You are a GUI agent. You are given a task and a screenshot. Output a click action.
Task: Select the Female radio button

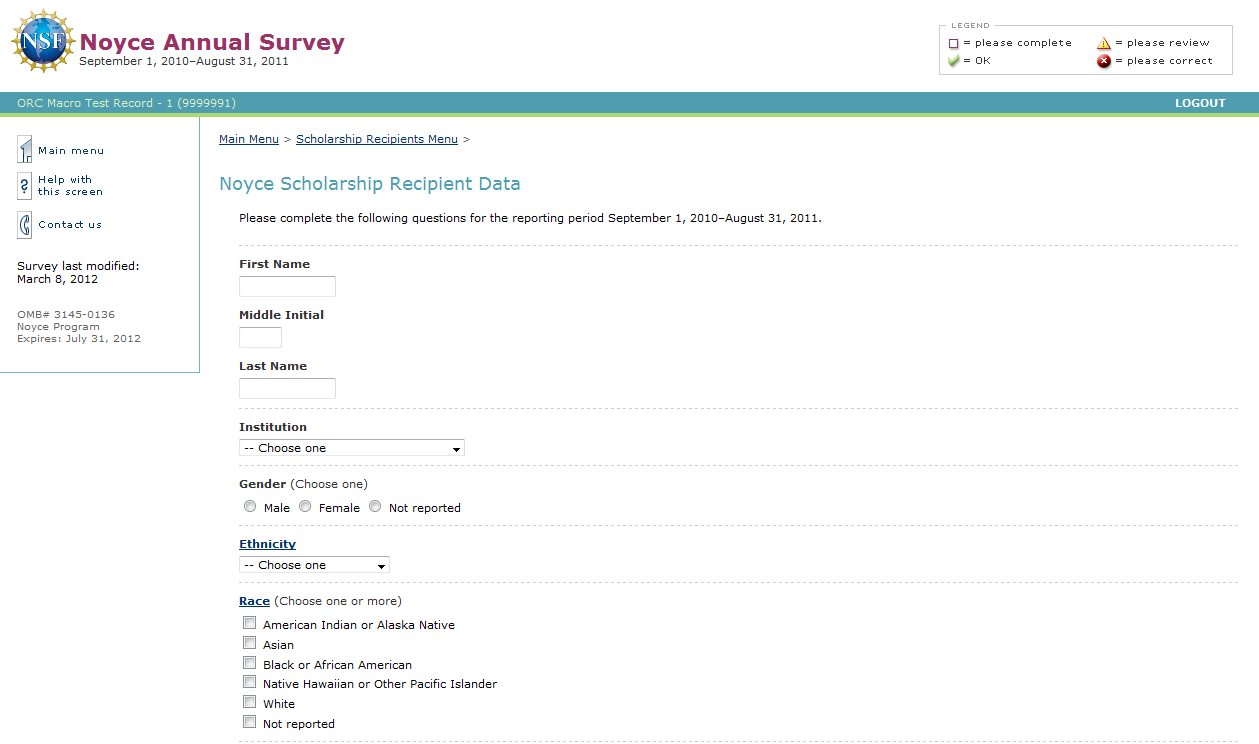pos(305,507)
